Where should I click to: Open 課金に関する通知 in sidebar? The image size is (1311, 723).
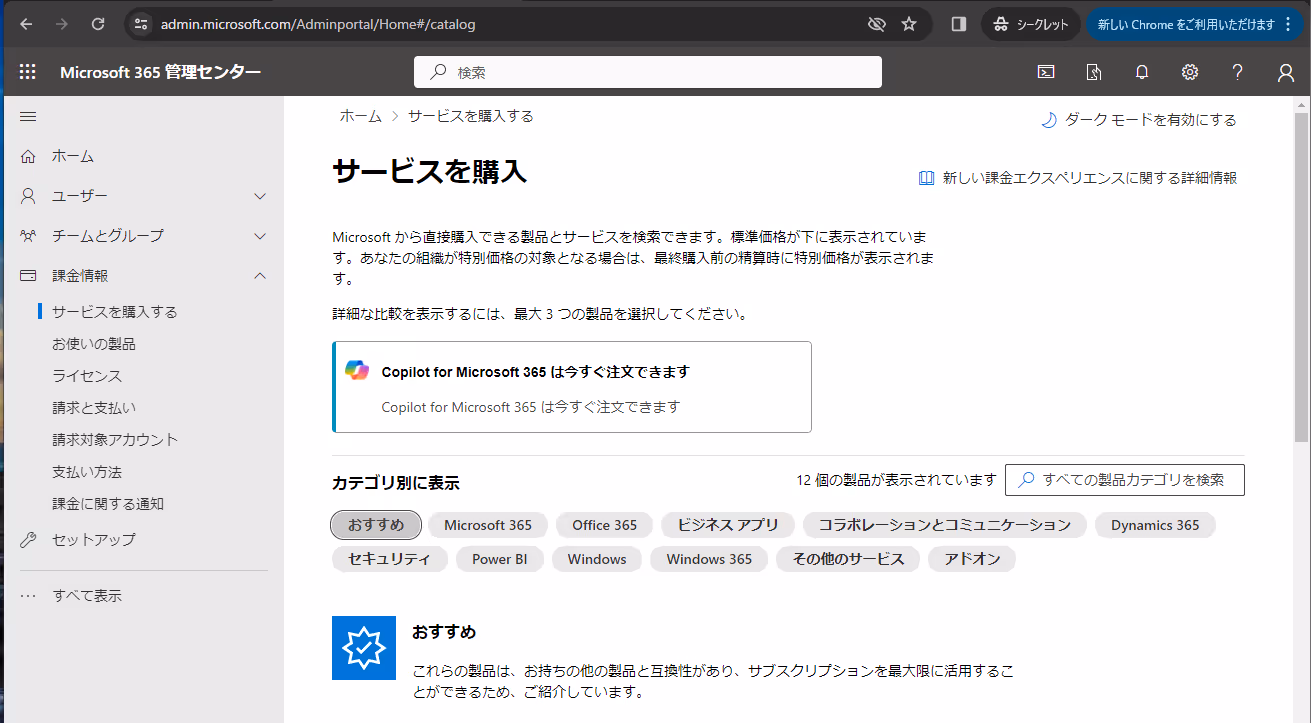click(x=108, y=504)
